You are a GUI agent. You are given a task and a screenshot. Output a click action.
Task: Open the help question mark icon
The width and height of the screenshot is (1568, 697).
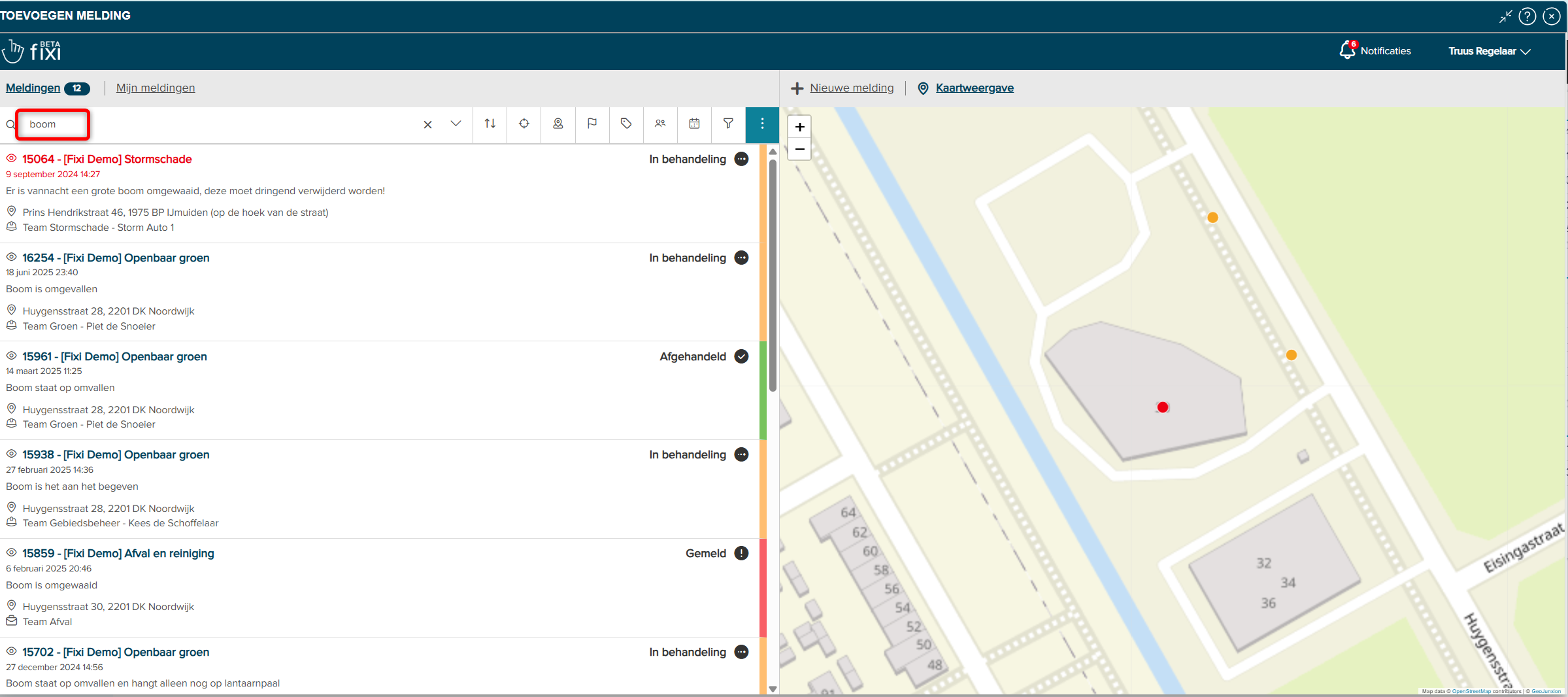[1527, 16]
